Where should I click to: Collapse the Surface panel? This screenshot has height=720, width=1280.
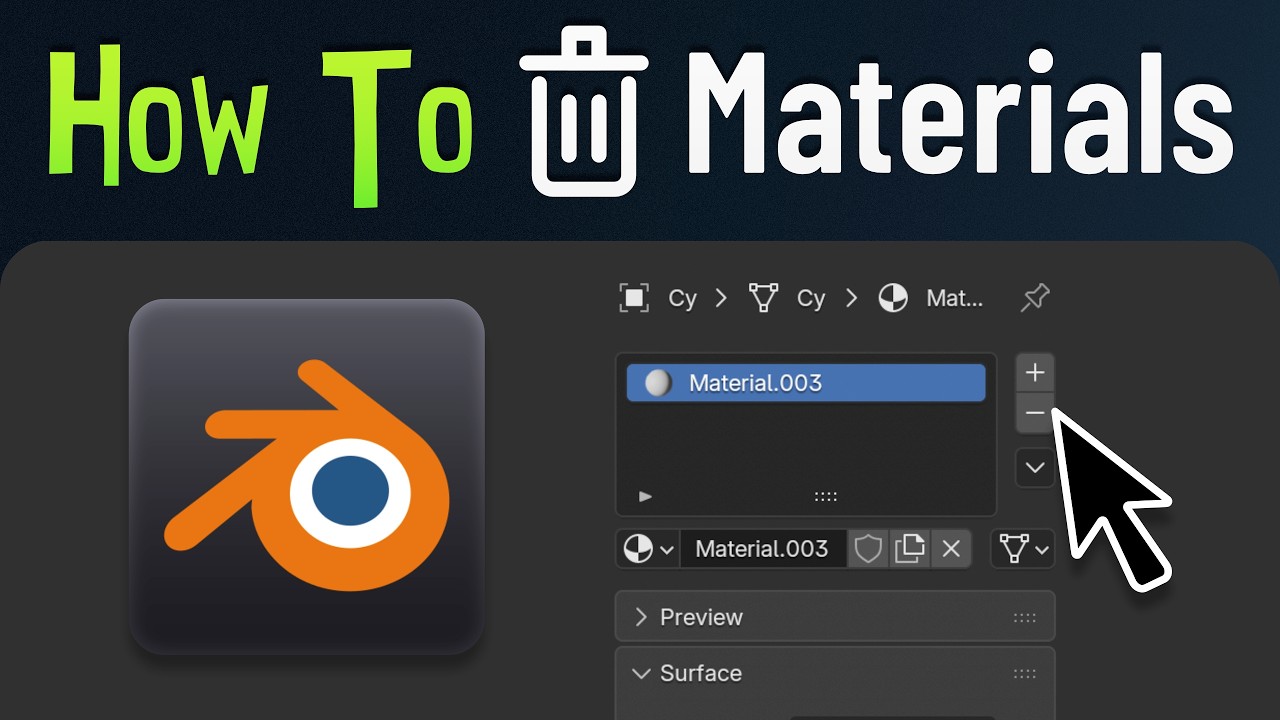pyautogui.click(x=835, y=673)
